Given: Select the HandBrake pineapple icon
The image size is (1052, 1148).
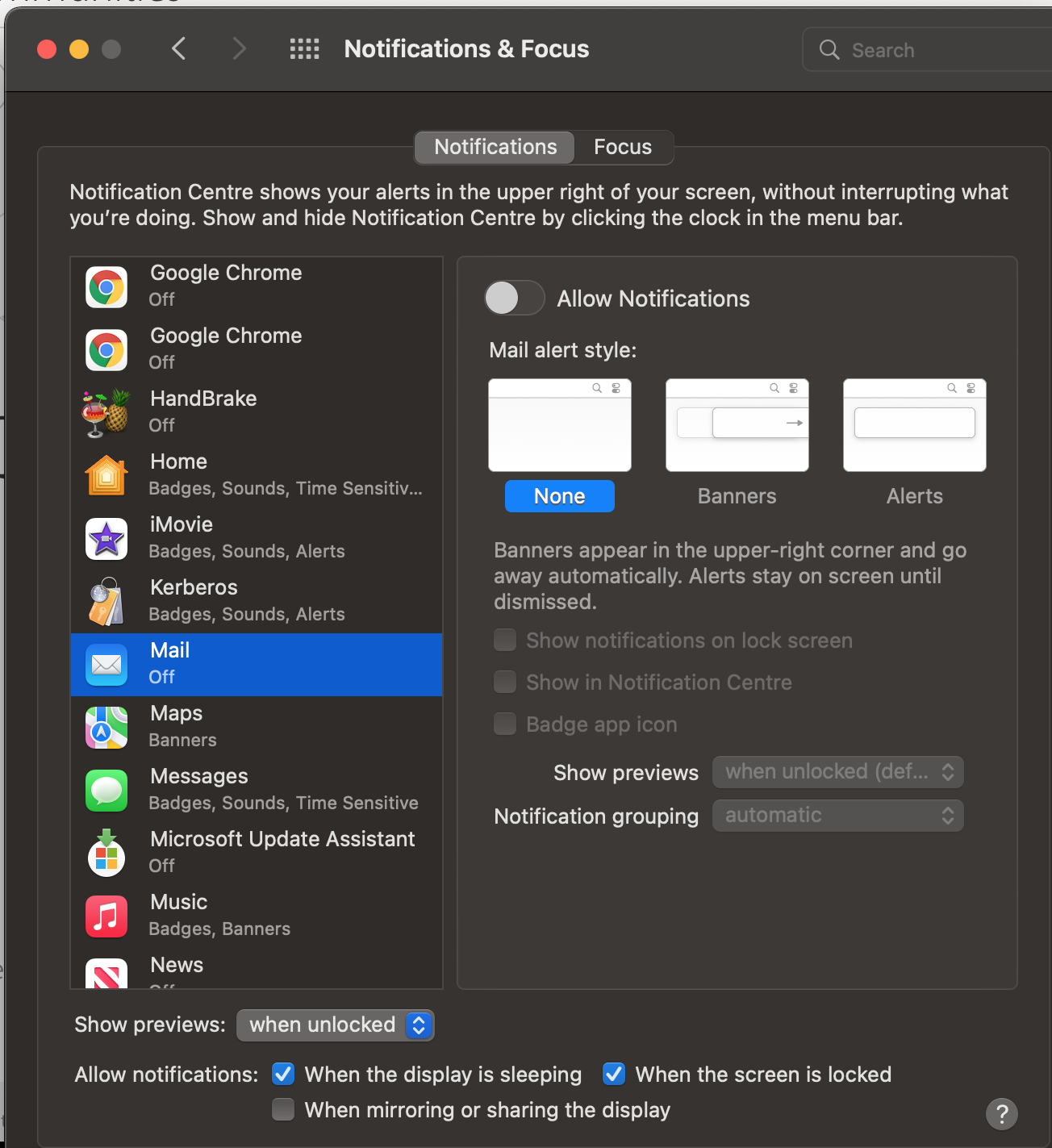Looking at the screenshot, I should 106,413.
